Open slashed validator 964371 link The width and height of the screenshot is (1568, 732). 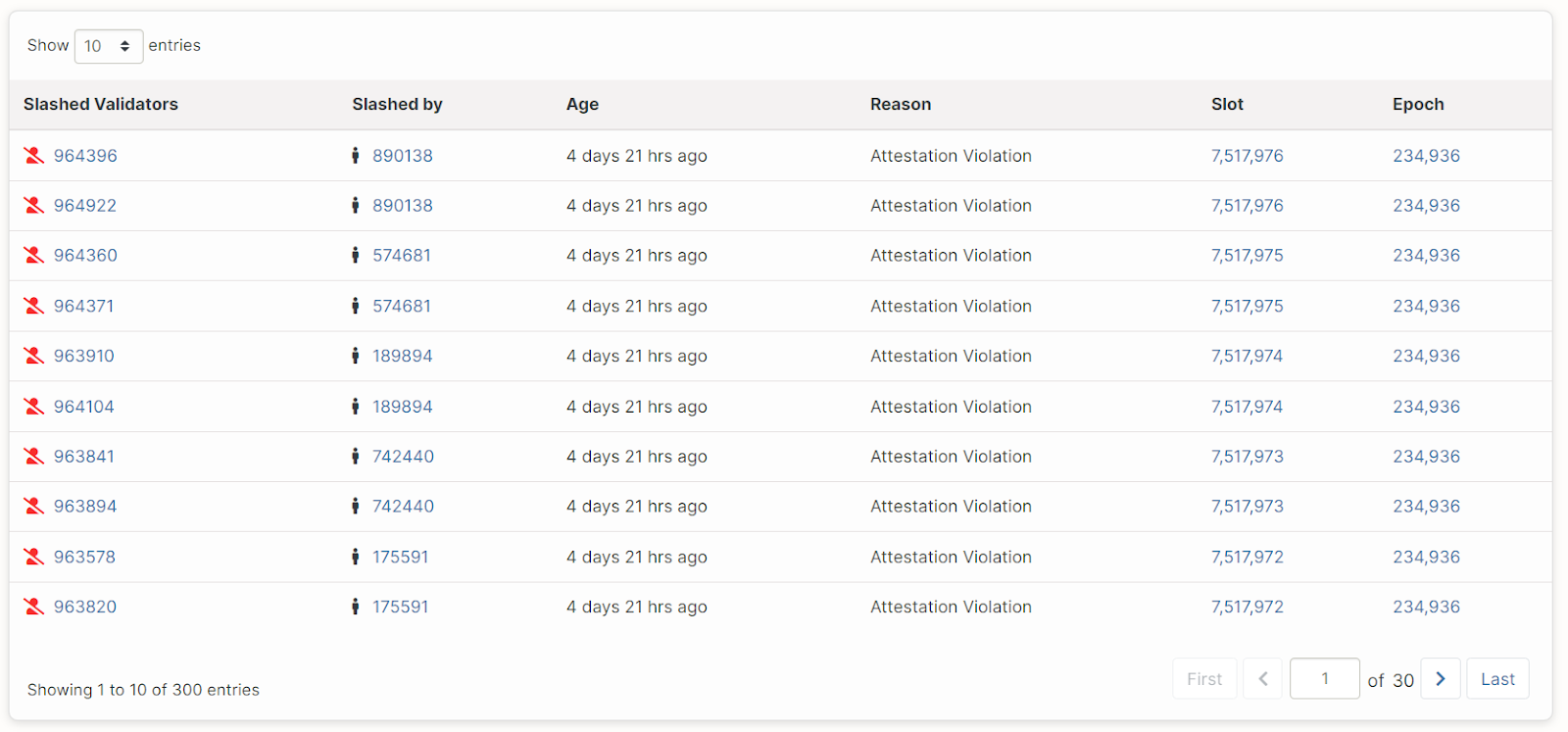83,306
